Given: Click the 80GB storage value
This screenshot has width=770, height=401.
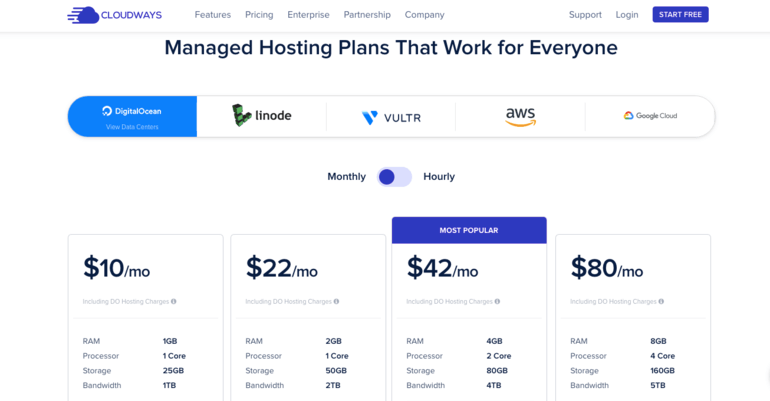Looking at the screenshot, I should [x=497, y=371].
